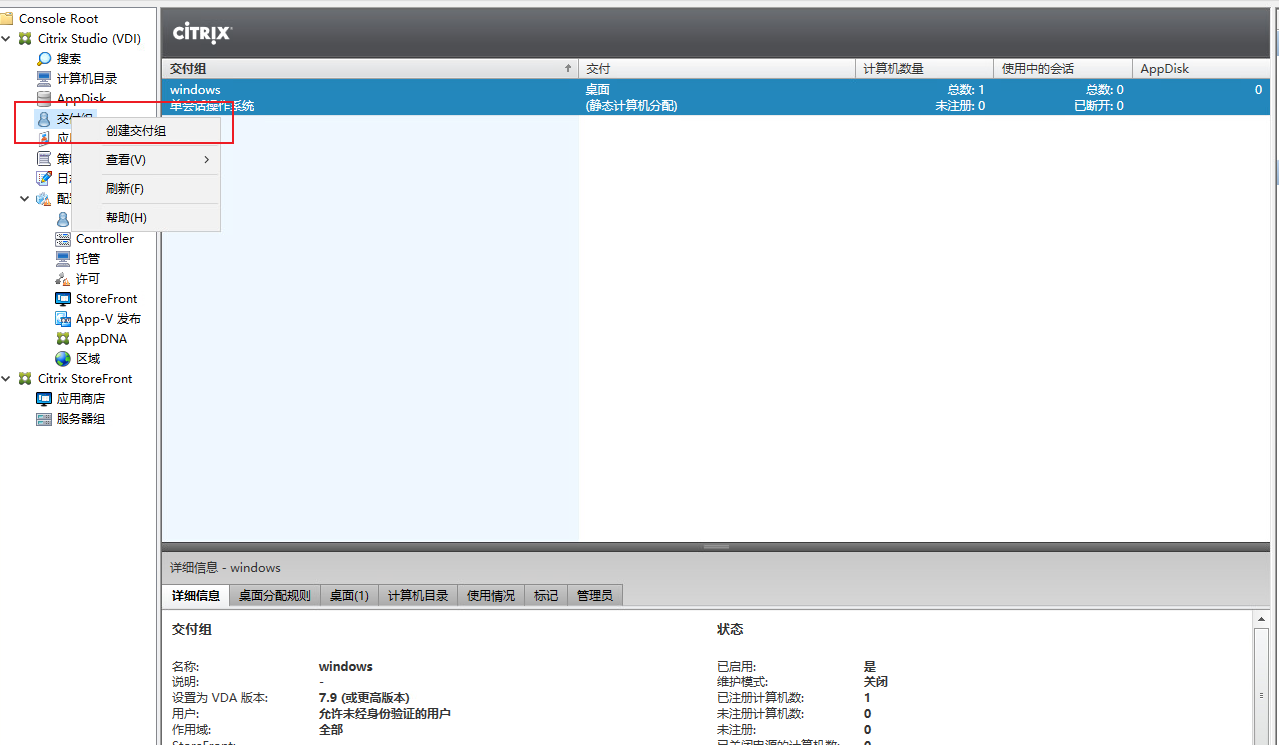The image size is (1279, 745).
Task: Click the AppDisk disk icon
Action: tap(44, 99)
